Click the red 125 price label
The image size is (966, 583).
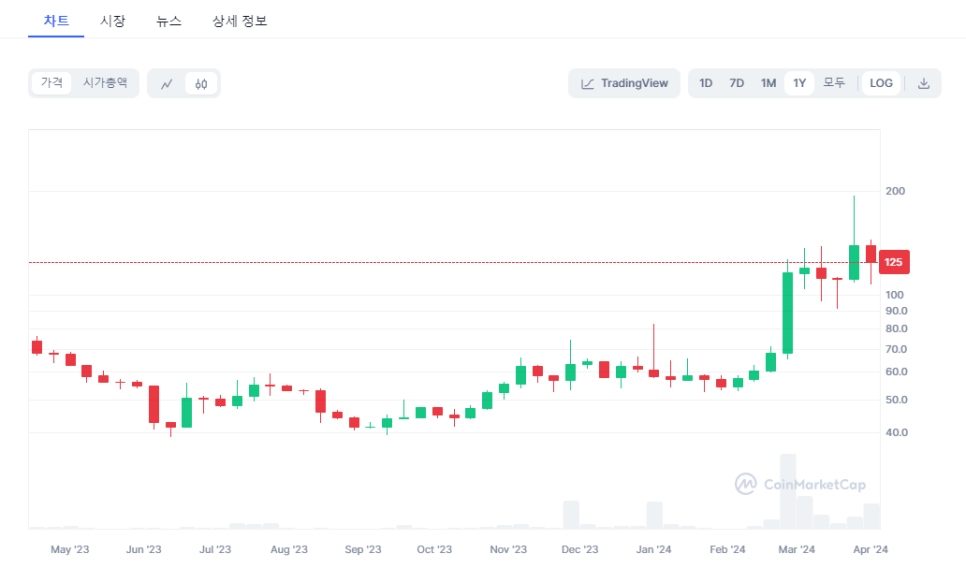click(893, 263)
